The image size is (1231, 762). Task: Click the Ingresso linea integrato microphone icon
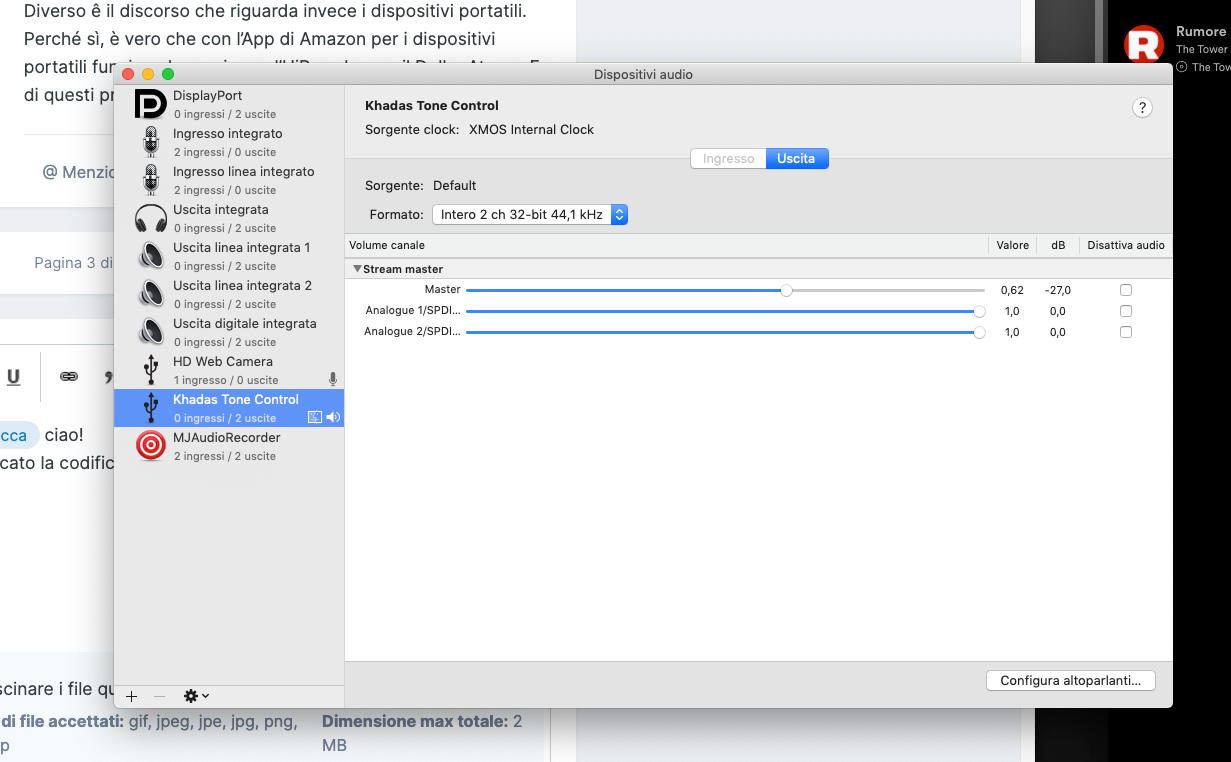point(151,180)
